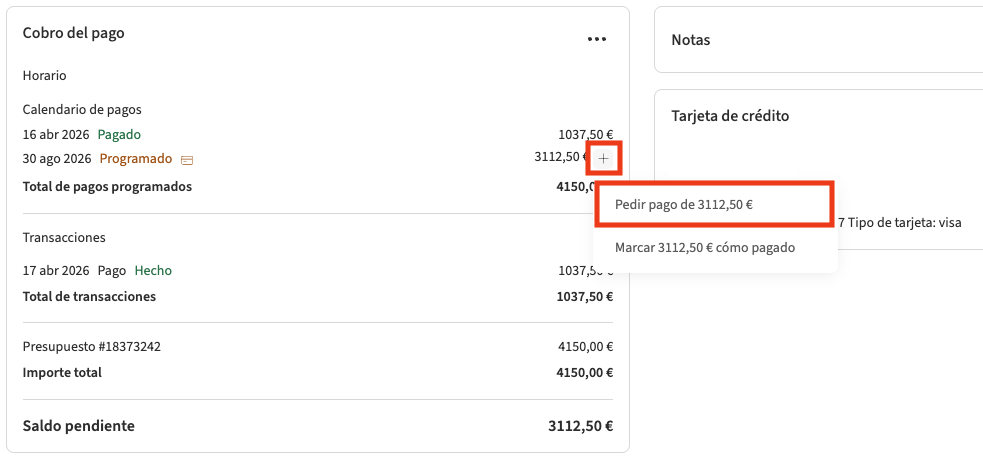
Task: Click the 'Tipo de tarjeta: visa' text
Action: pyautogui.click(x=904, y=222)
